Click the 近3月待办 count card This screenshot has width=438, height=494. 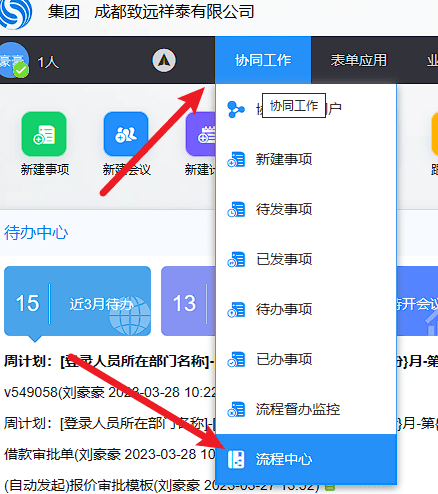coord(77,301)
